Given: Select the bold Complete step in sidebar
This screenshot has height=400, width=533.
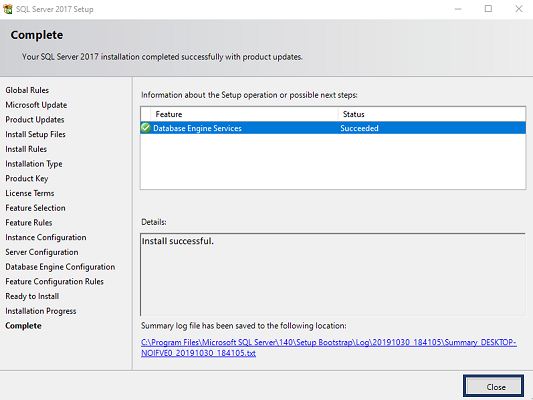Looking at the screenshot, I should tap(23, 326).
